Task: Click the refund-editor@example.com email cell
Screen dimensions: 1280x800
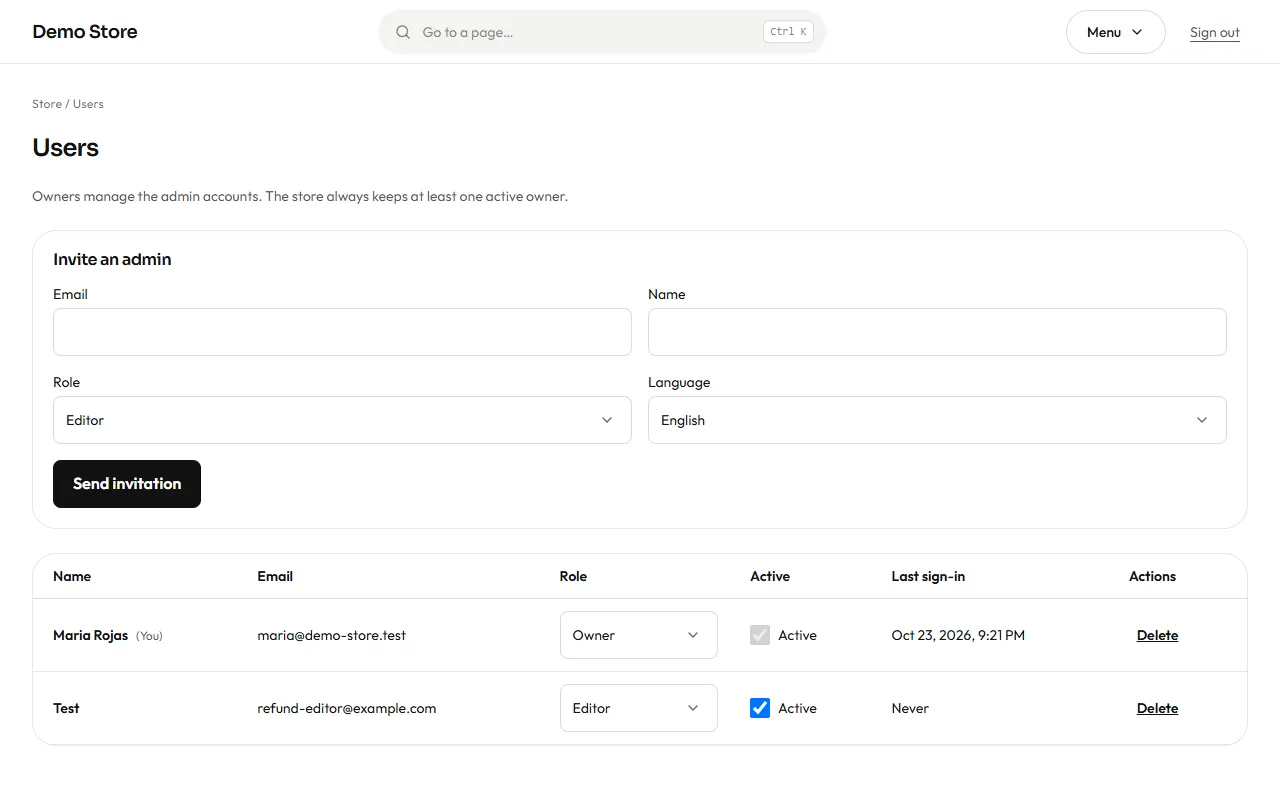Action: click(347, 708)
